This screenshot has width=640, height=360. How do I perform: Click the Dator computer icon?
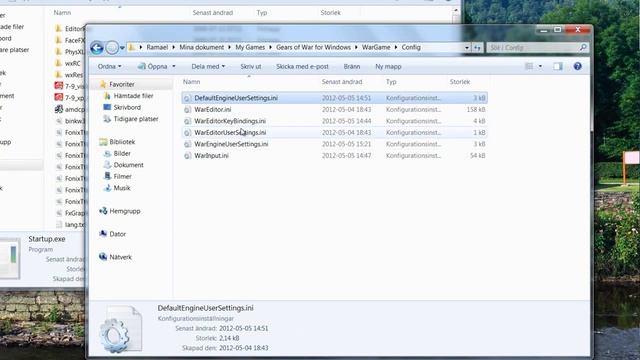[103, 233]
